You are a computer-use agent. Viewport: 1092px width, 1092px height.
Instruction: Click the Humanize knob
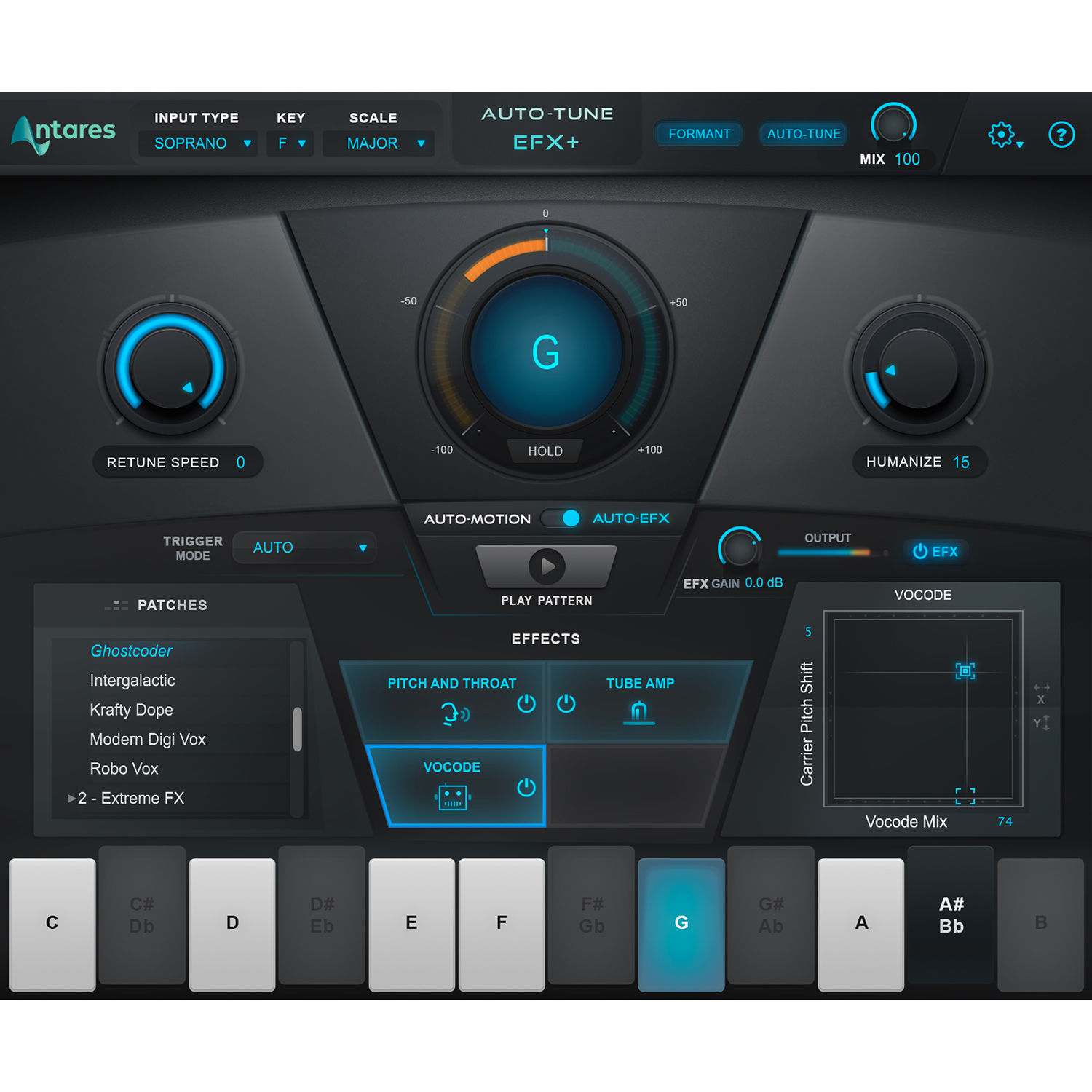[919, 368]
